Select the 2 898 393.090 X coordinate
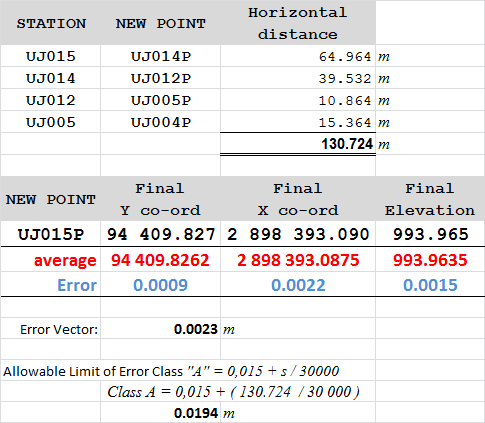This screenshot has height=423, width=485. 298,234
